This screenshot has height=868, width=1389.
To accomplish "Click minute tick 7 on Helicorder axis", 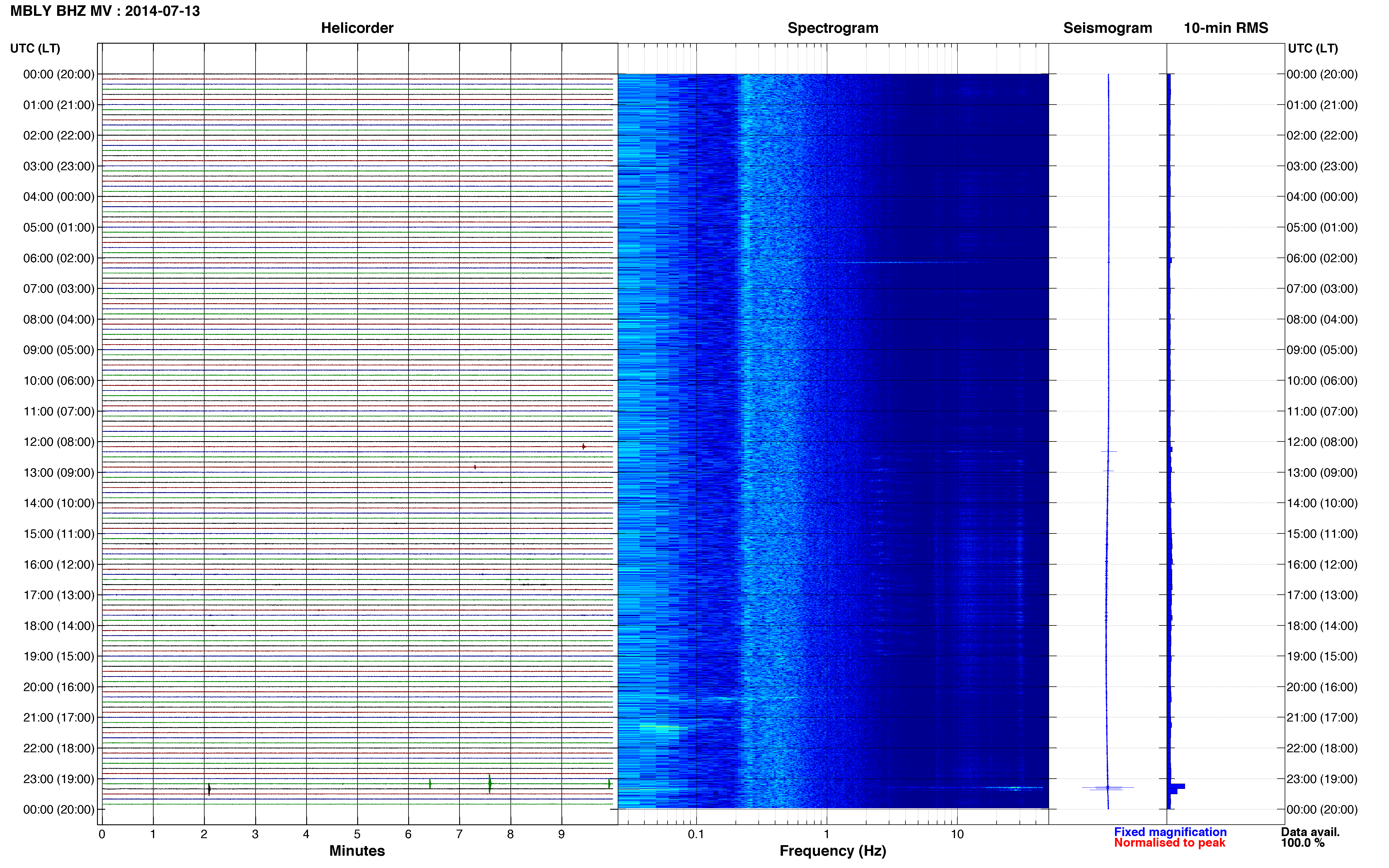I will (x=459, y=834).
